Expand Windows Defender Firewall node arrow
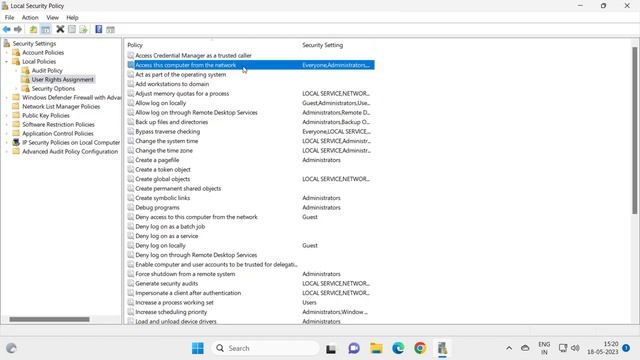Screen dimensions: 640x360 [7, 98]
